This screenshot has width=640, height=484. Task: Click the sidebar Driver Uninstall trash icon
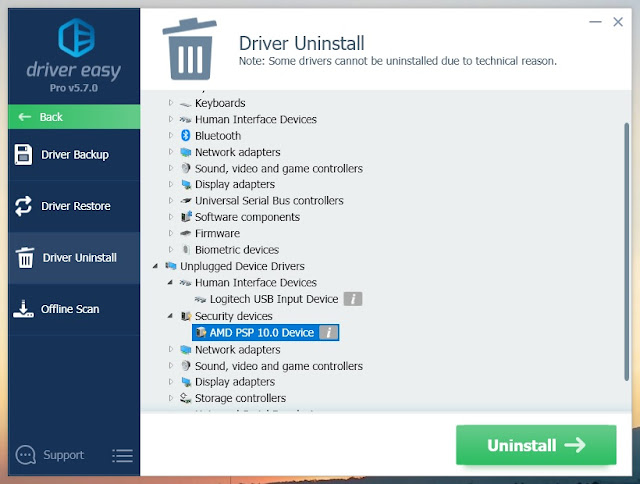coord(25,258)
